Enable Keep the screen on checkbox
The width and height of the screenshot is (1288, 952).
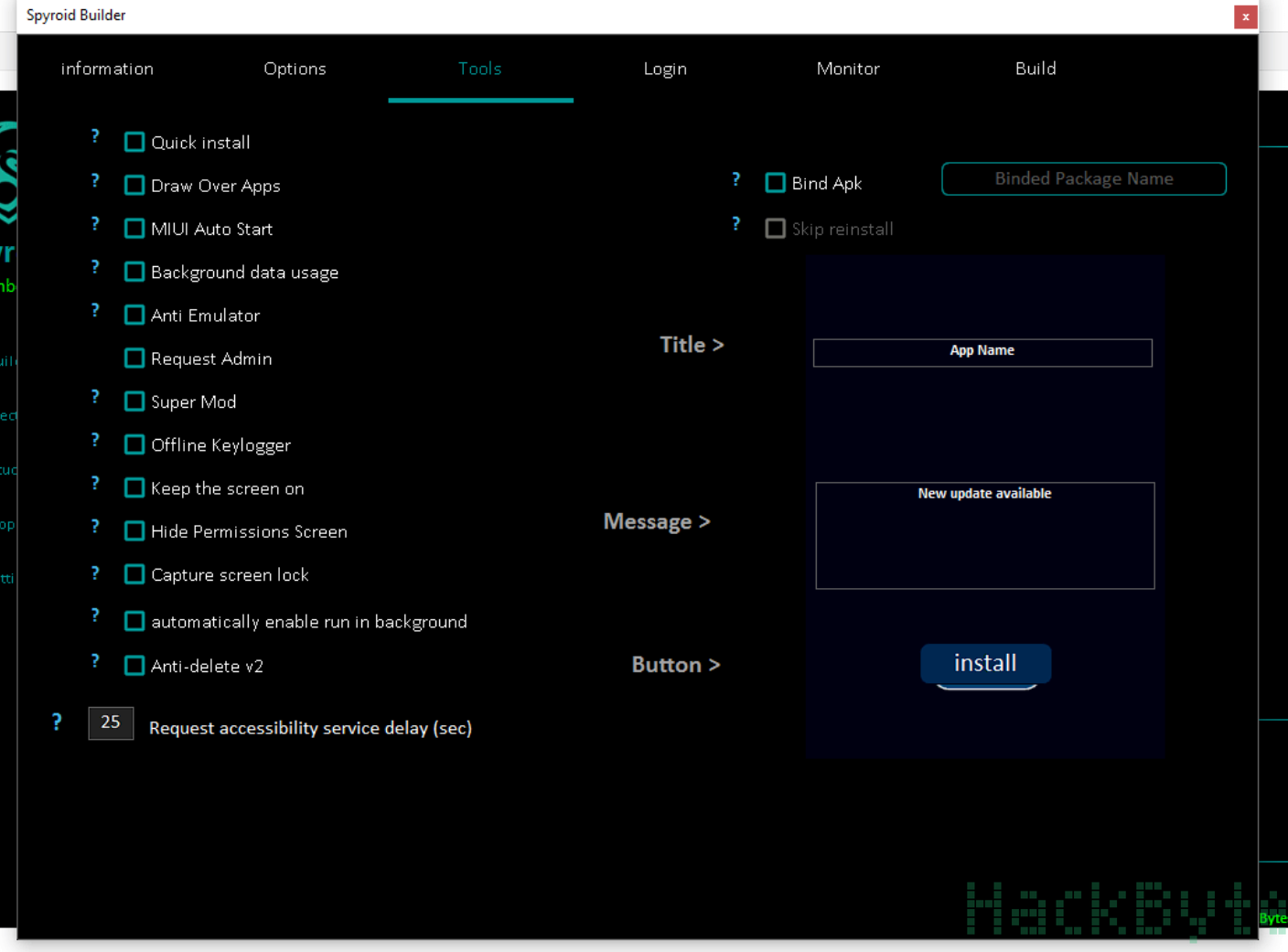134,487
